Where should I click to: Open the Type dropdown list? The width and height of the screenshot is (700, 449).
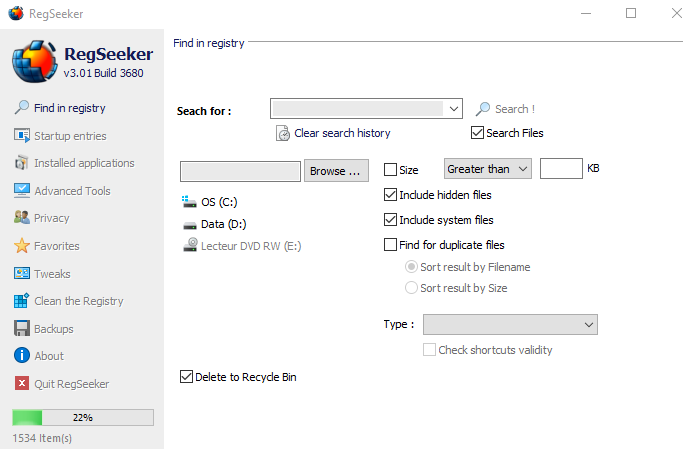510,324
